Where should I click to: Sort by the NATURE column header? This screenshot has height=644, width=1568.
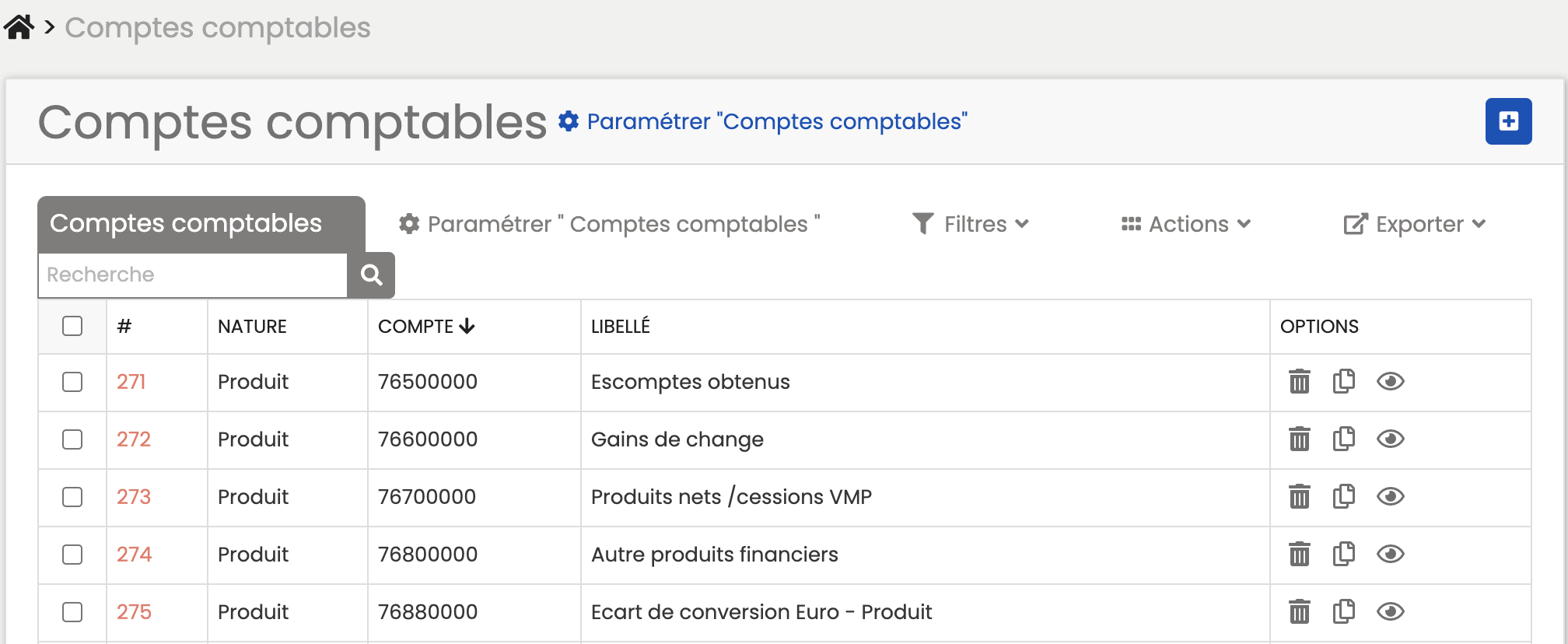pos(252,327)
